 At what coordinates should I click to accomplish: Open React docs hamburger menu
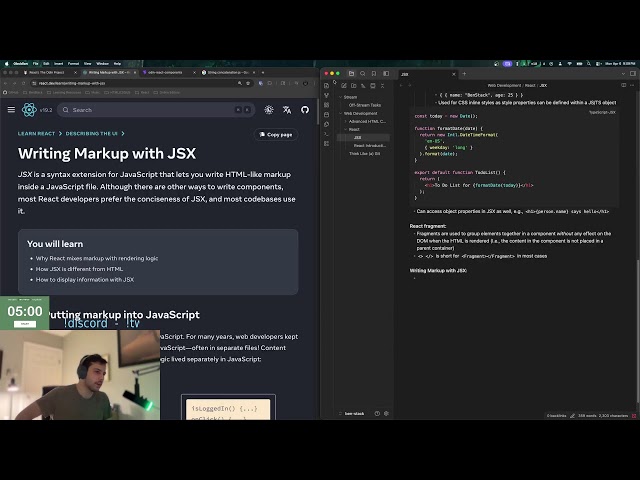(11, 110)
